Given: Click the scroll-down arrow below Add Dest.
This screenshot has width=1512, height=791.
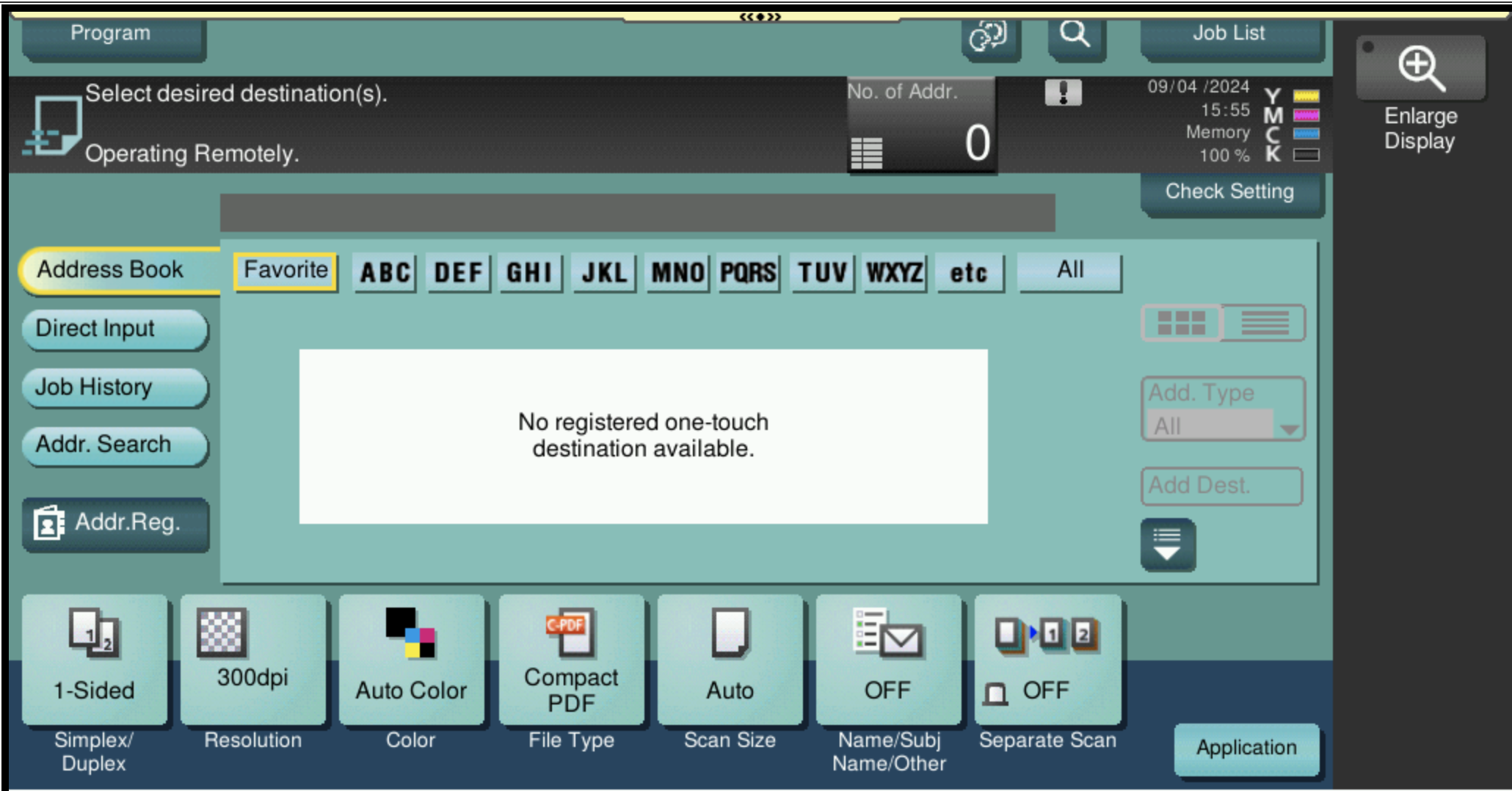Looking at the screenshot, I should (1168, 543).
